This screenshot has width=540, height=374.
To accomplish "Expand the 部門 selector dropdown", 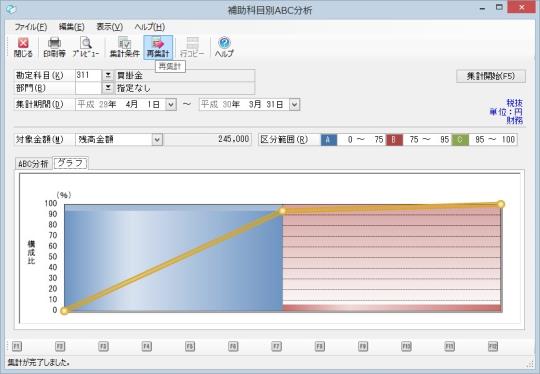I will (x=108, y=88).
